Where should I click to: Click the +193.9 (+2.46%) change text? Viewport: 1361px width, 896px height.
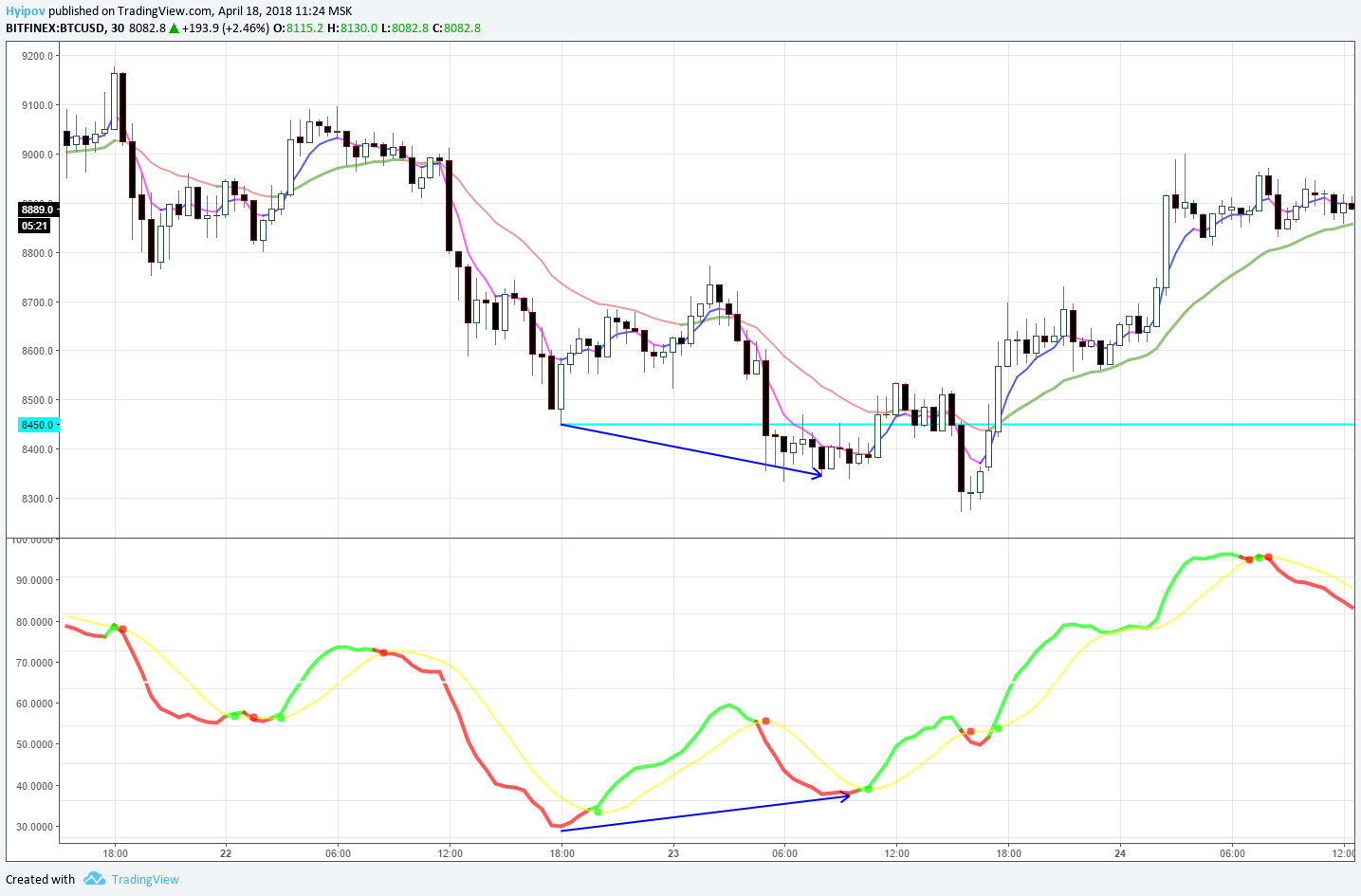coord(226,28)
